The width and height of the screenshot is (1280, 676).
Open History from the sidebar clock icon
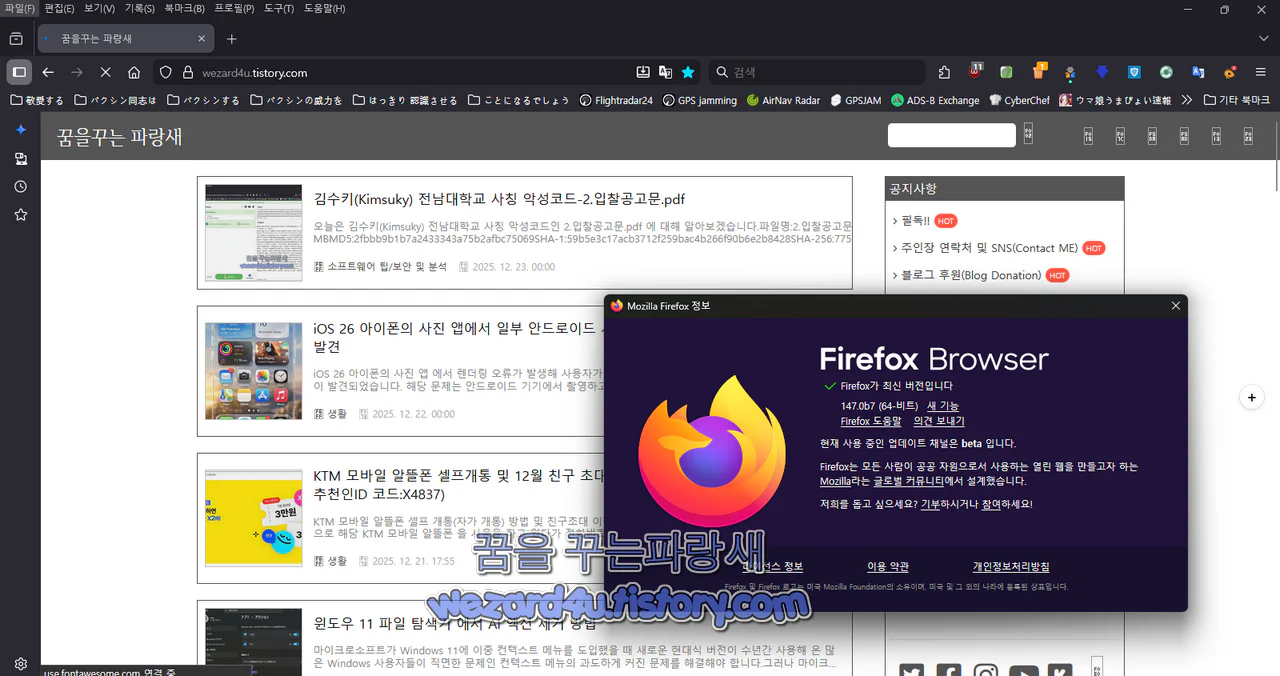pos(20,186)
